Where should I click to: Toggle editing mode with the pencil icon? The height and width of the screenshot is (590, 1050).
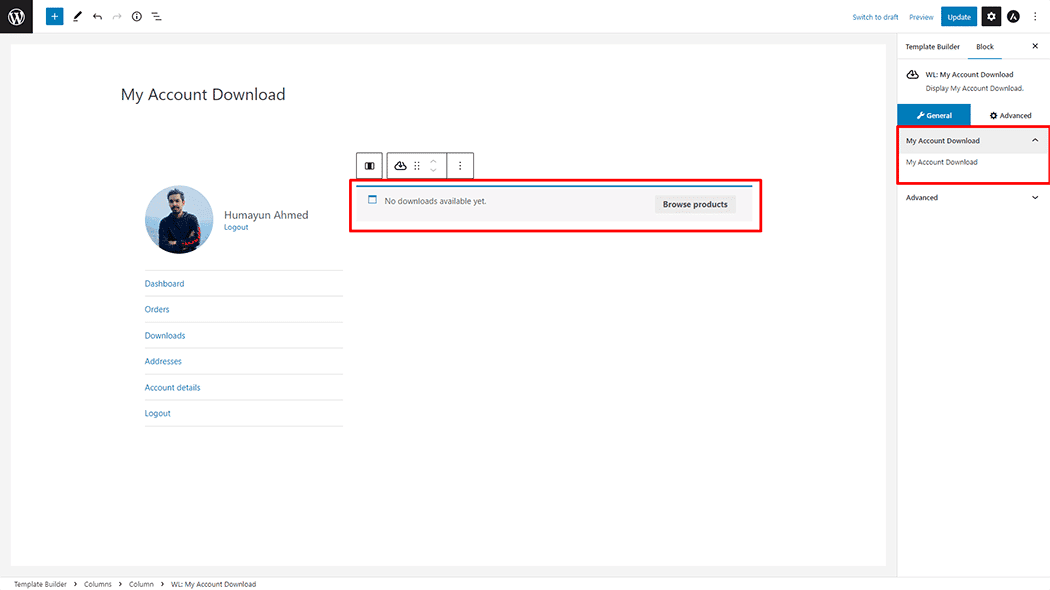click(77, 16)
